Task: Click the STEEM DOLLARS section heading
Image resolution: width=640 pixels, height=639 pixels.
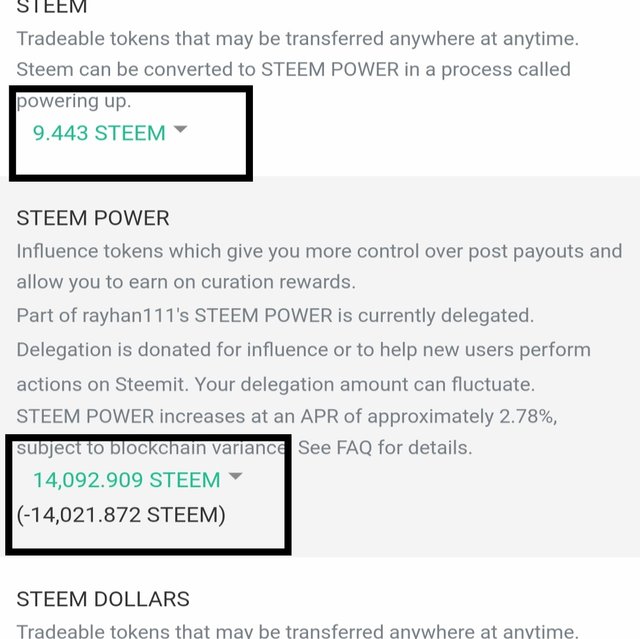Action: [103, 599]
